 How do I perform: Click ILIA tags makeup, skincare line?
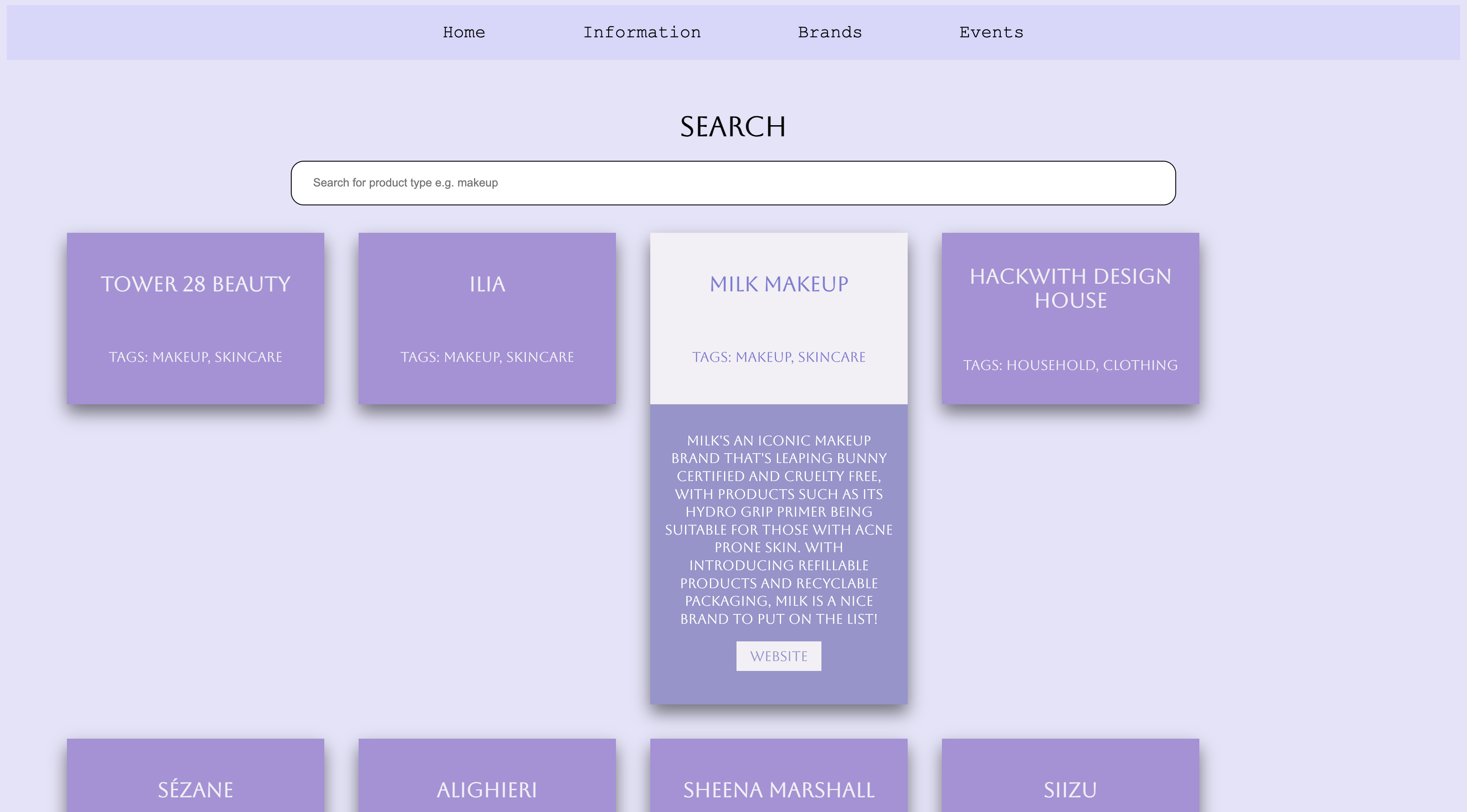coord(487,357)
